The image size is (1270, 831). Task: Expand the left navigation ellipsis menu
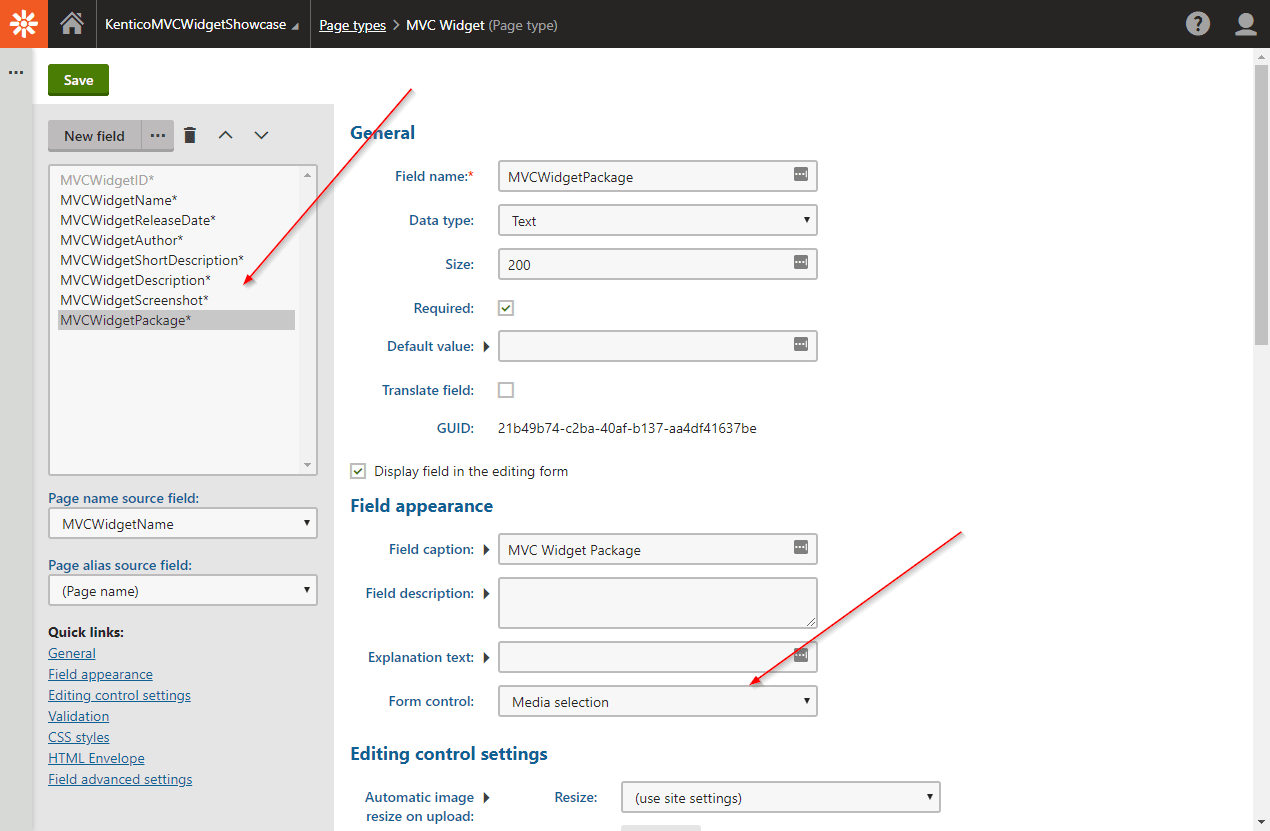pyautogui.click(x=16, y=73)
